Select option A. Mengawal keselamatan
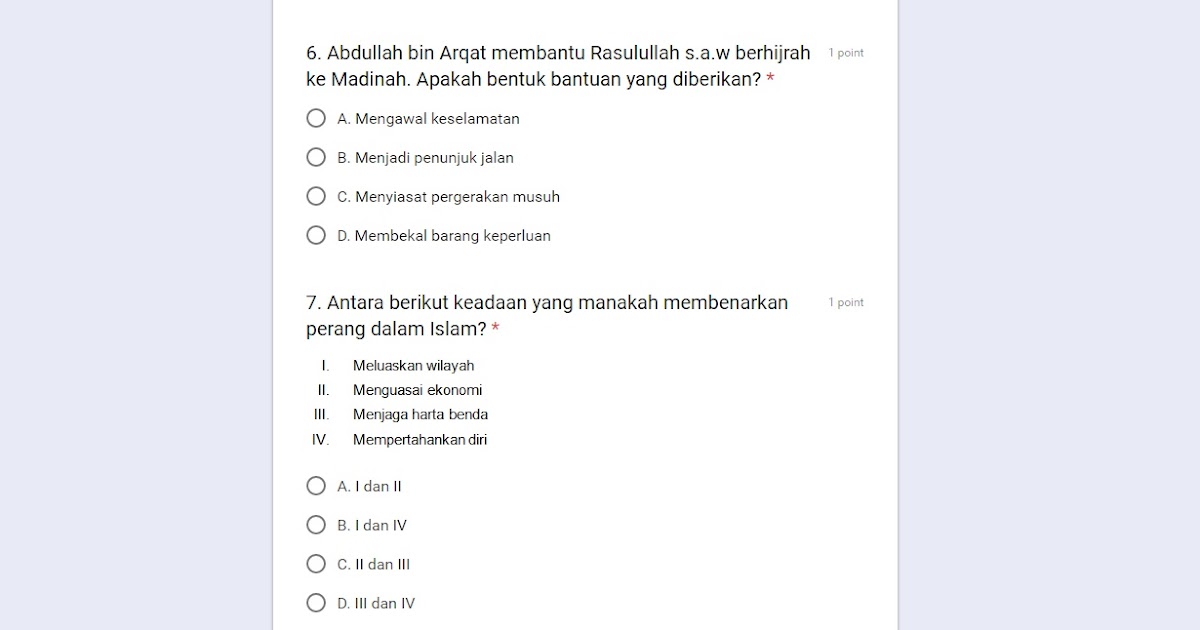The image size is (1200, 630). [x=316, y=119]
